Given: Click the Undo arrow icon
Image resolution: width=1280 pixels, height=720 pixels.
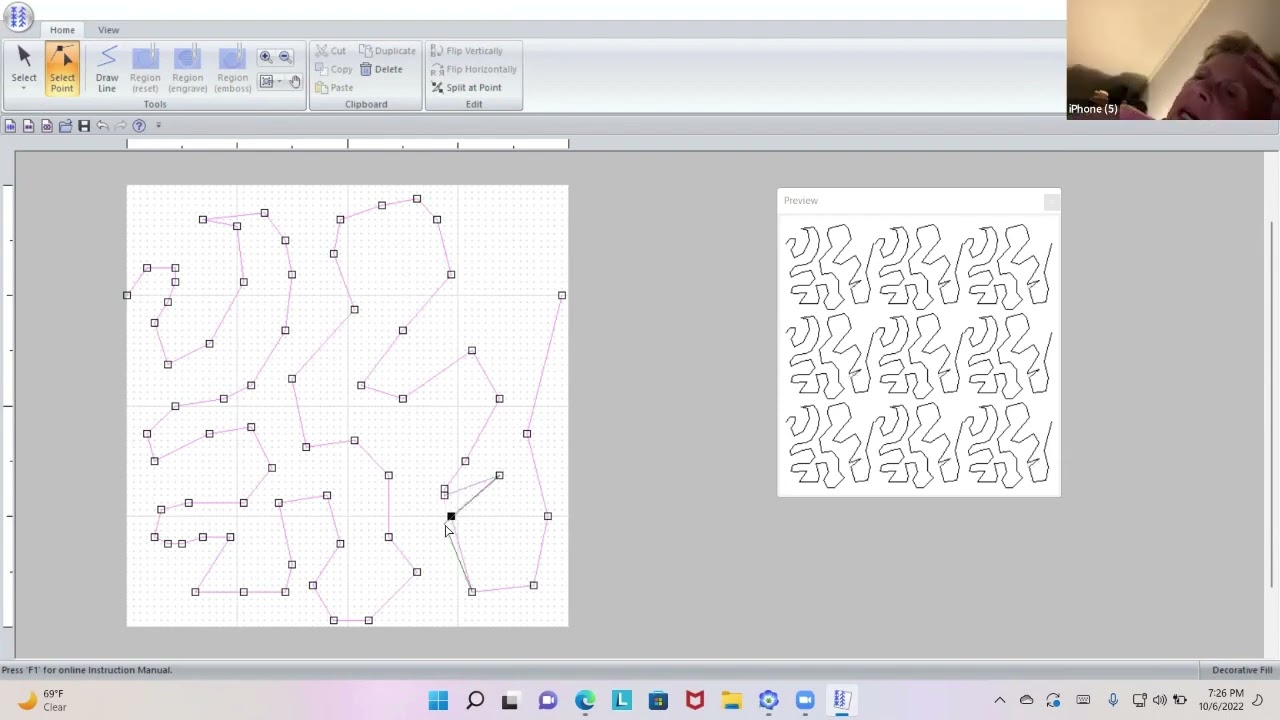Looking at the screenshot, I should [102, 126].
